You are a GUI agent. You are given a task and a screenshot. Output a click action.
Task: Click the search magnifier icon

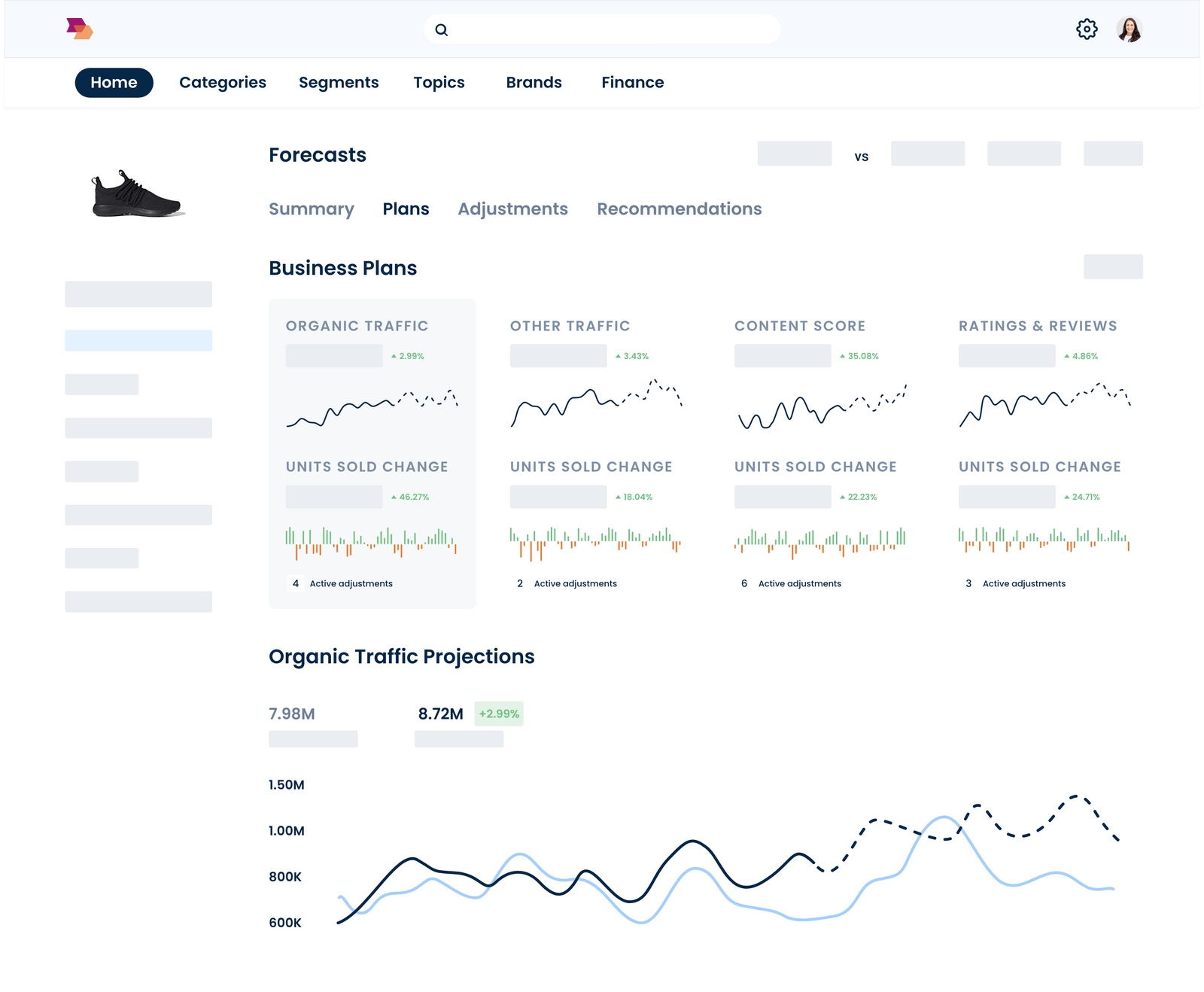click(x=441, y=29)
